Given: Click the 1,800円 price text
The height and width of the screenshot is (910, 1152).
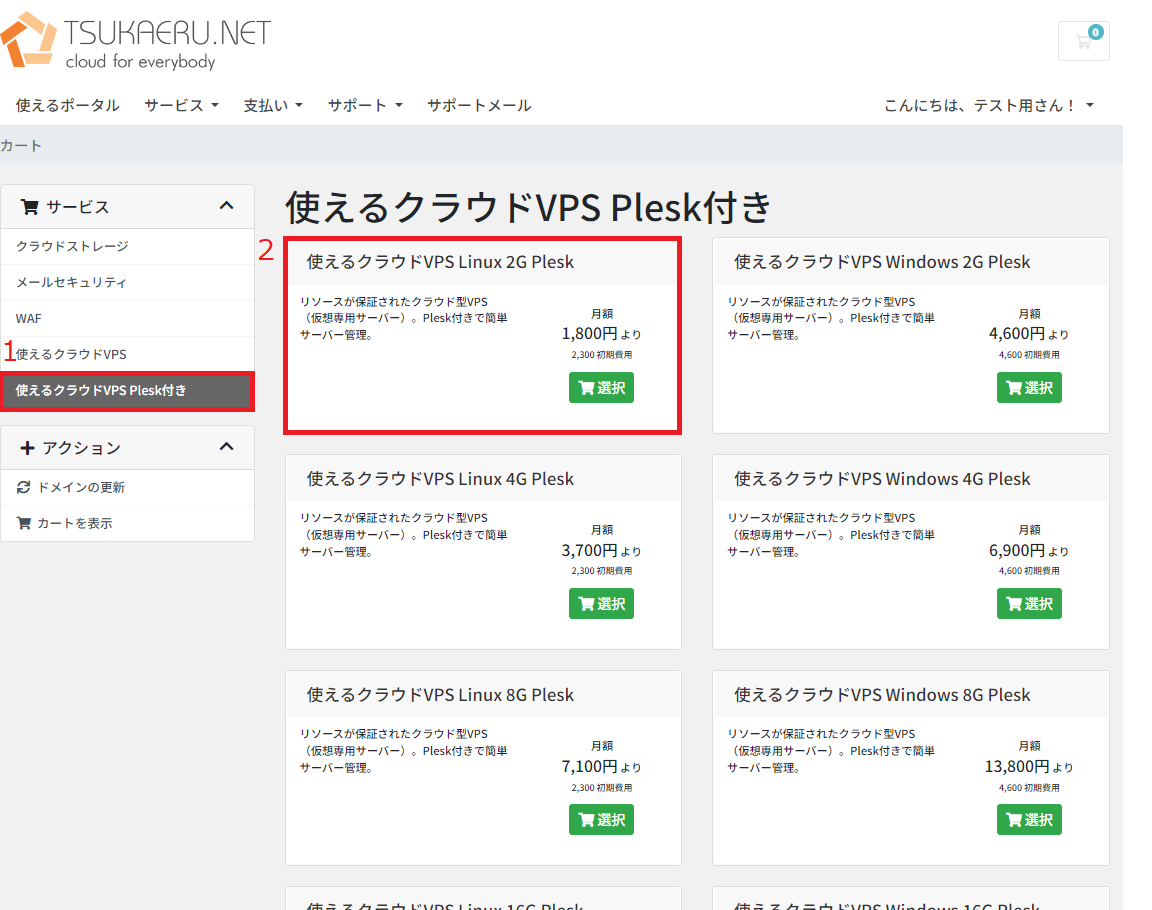Looking at the screenshot, I should [589, 333].
